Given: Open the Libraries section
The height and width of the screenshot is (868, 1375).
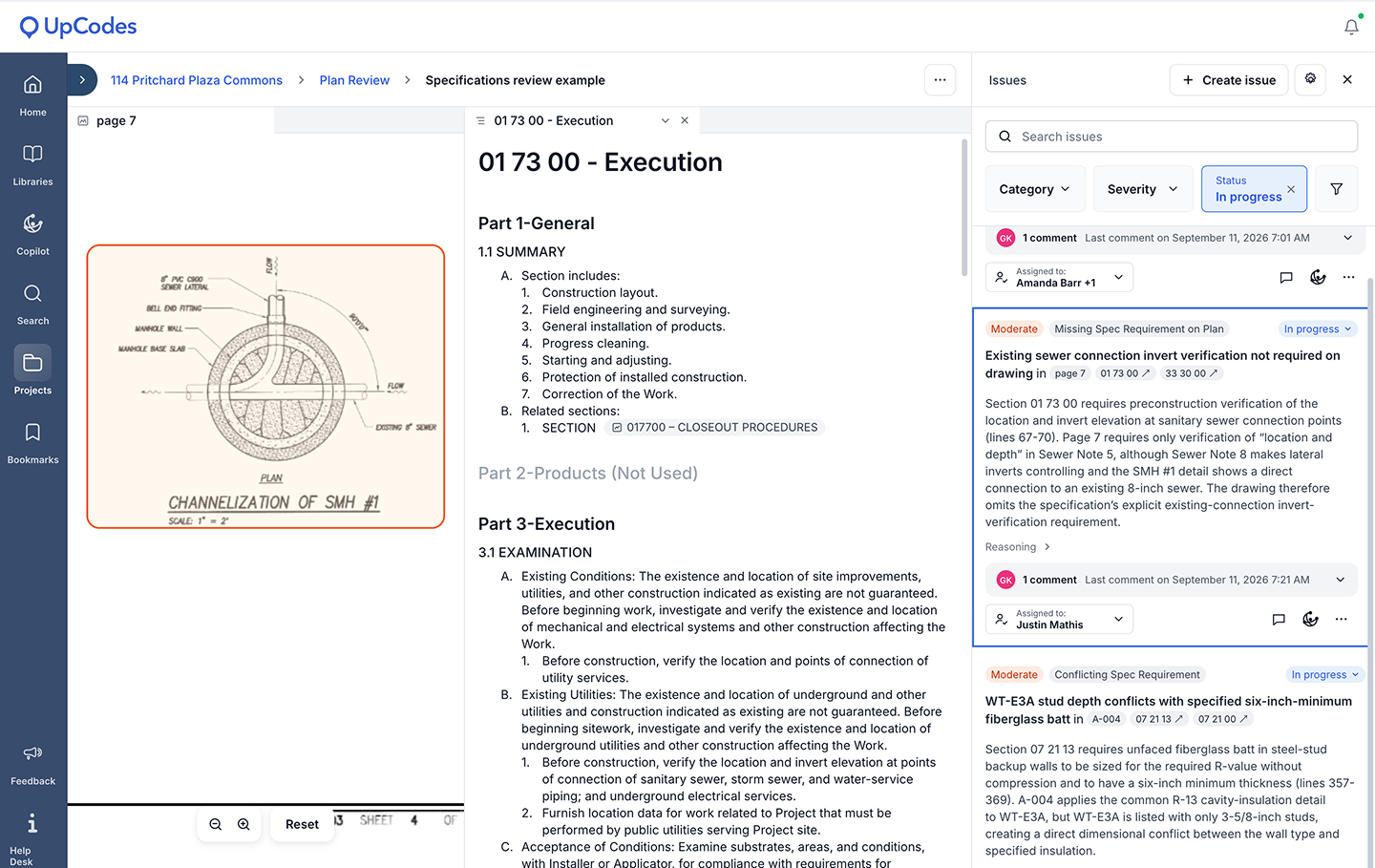Looking at the screenshot, I should [32, 164].
